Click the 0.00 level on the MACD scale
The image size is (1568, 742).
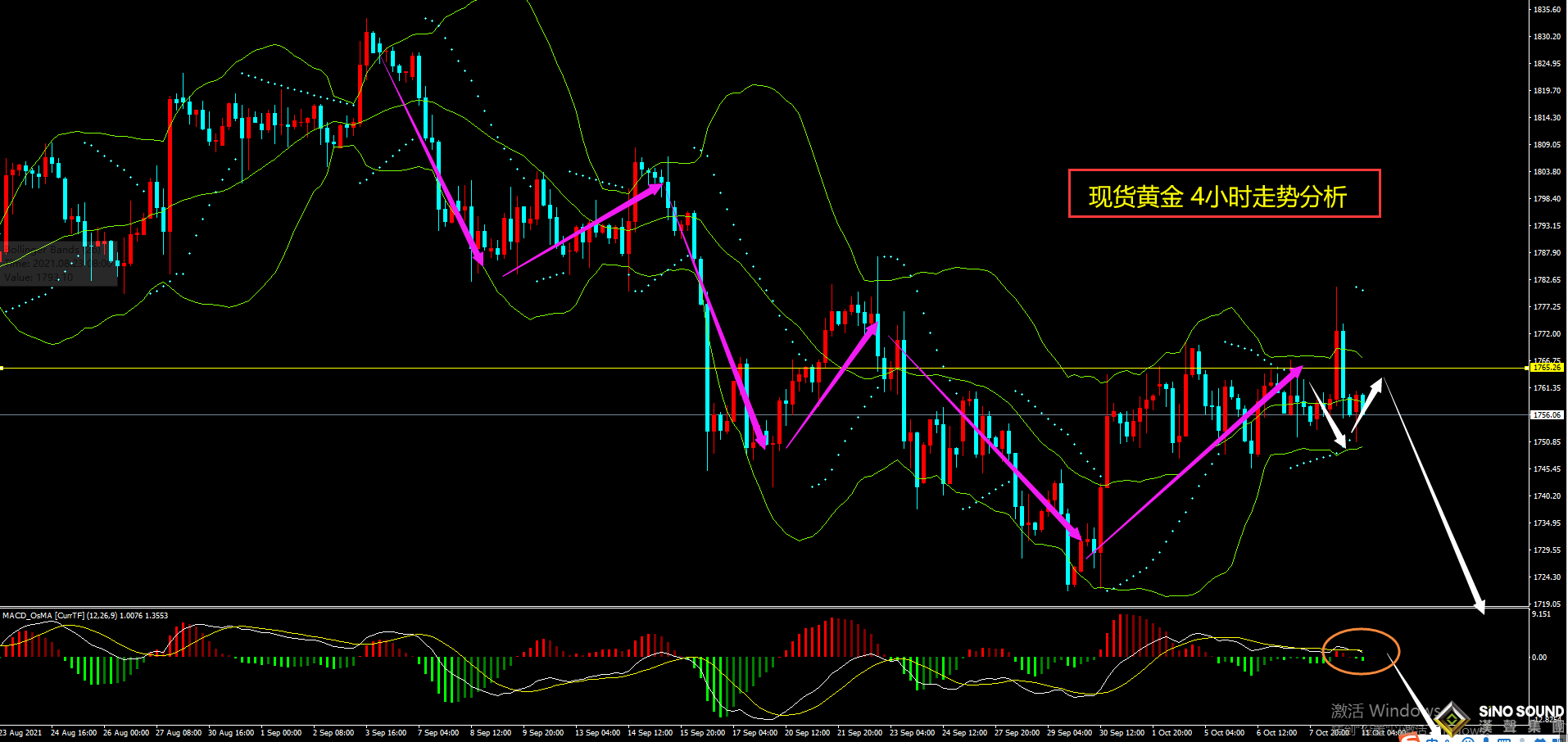point(1539,657)
